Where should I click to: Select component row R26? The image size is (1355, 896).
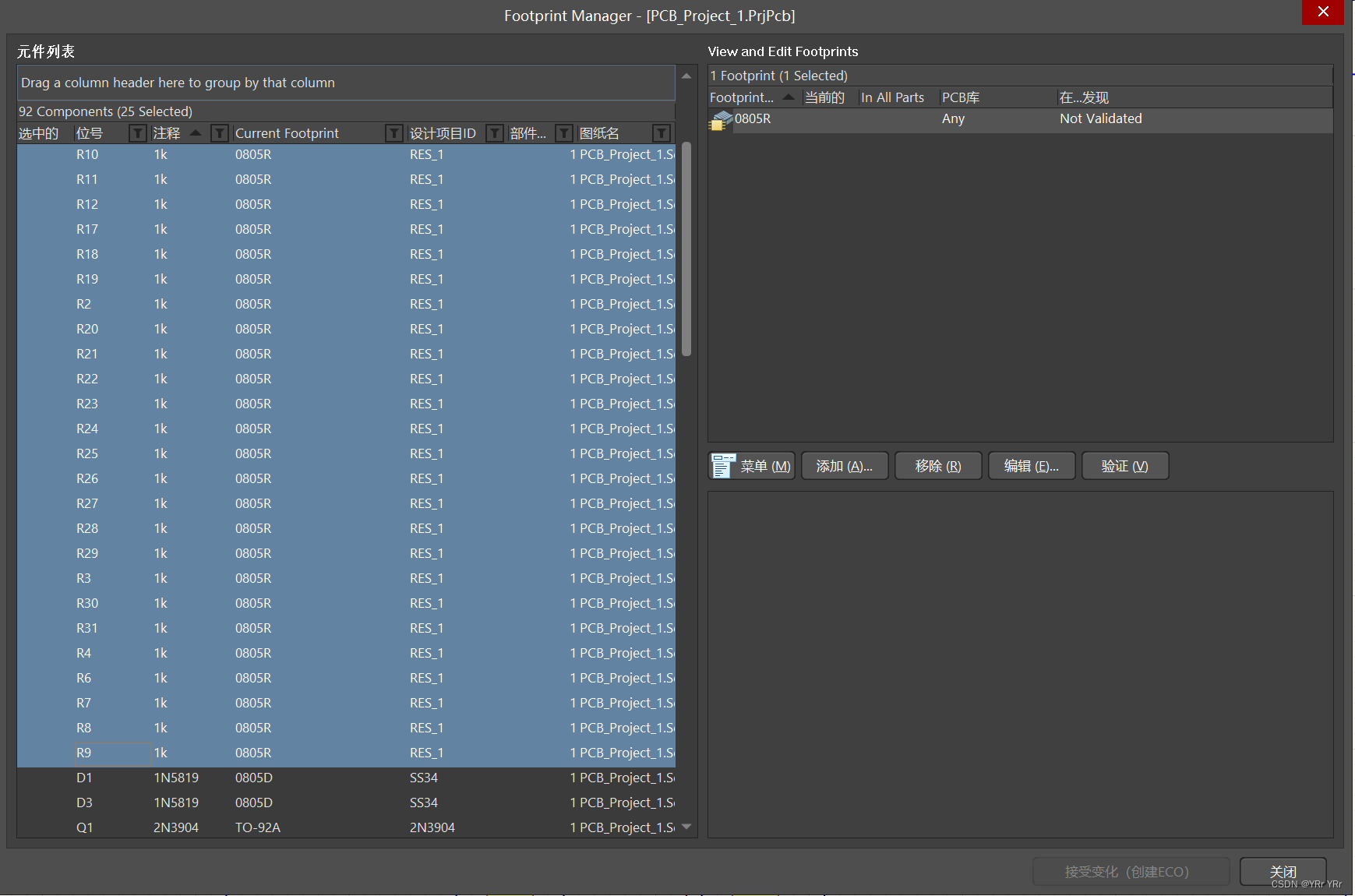click(346, 478)
